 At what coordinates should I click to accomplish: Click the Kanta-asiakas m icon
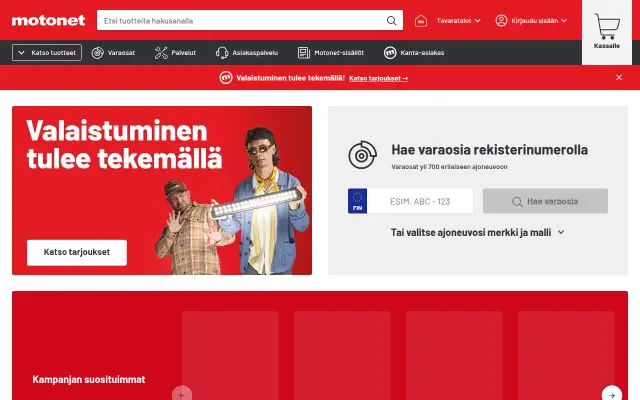tap(390, 53)
